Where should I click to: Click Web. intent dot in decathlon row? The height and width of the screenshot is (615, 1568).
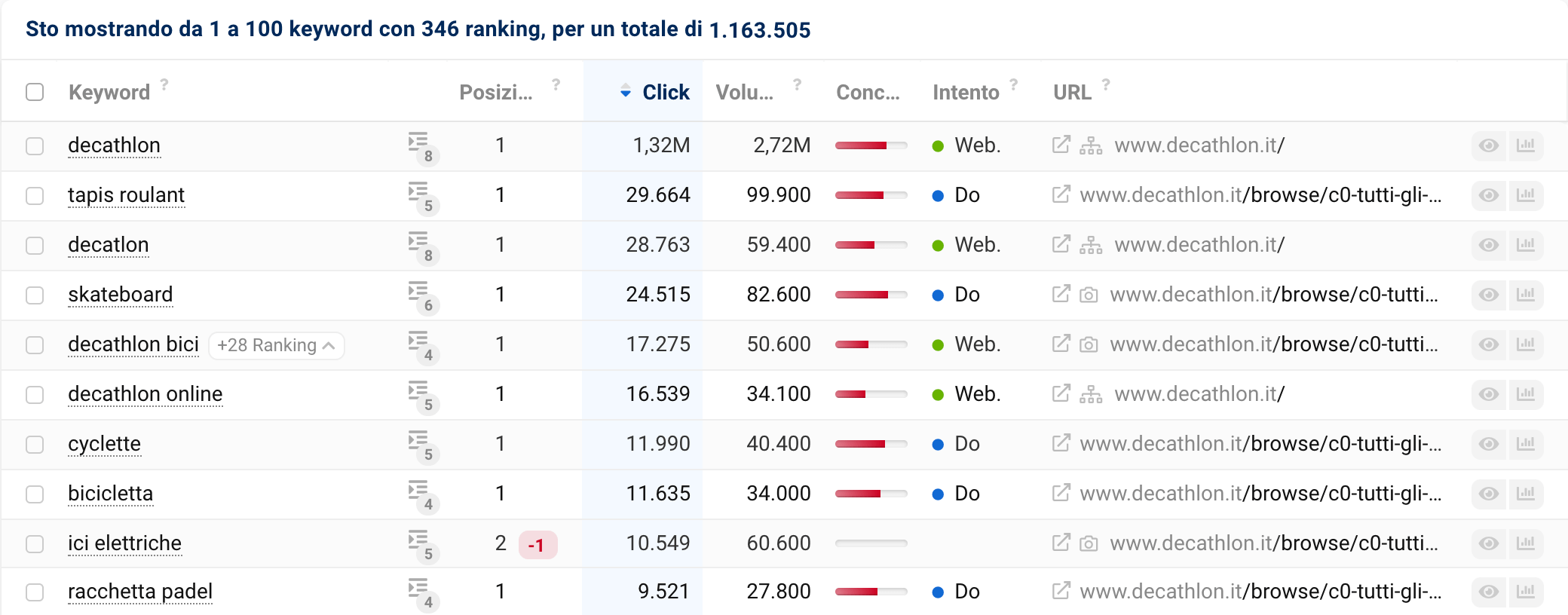pos(938,146)
